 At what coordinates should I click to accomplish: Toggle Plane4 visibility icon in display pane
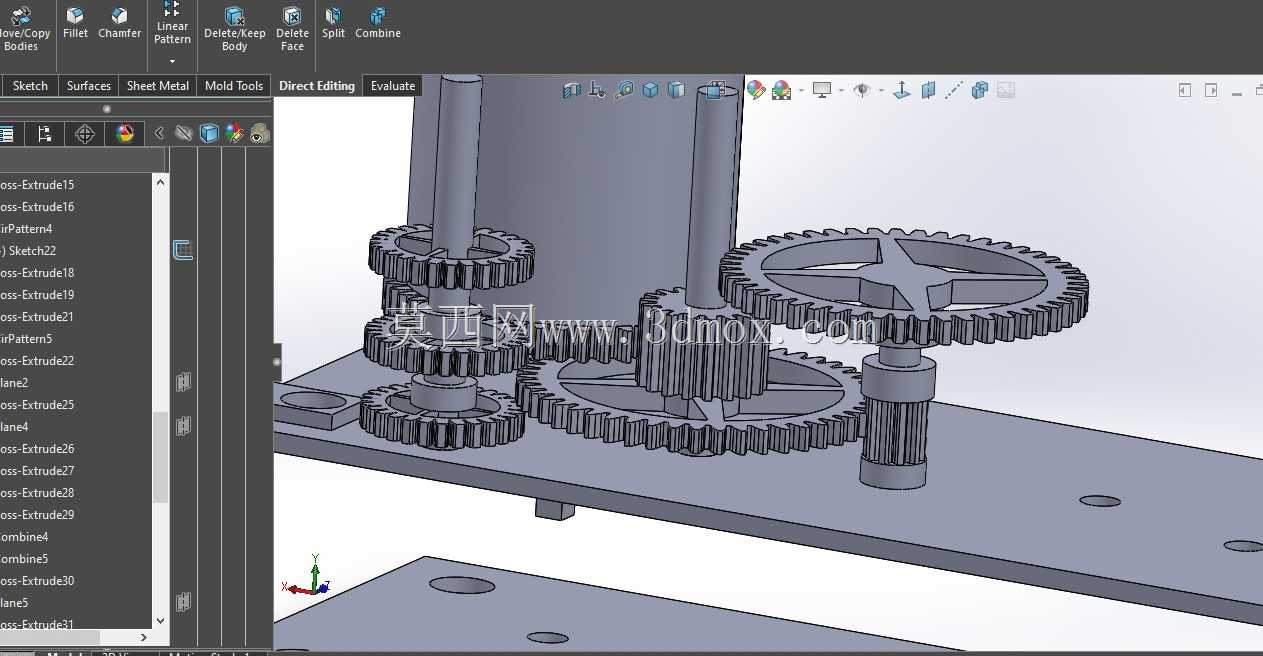click(183, 426)
